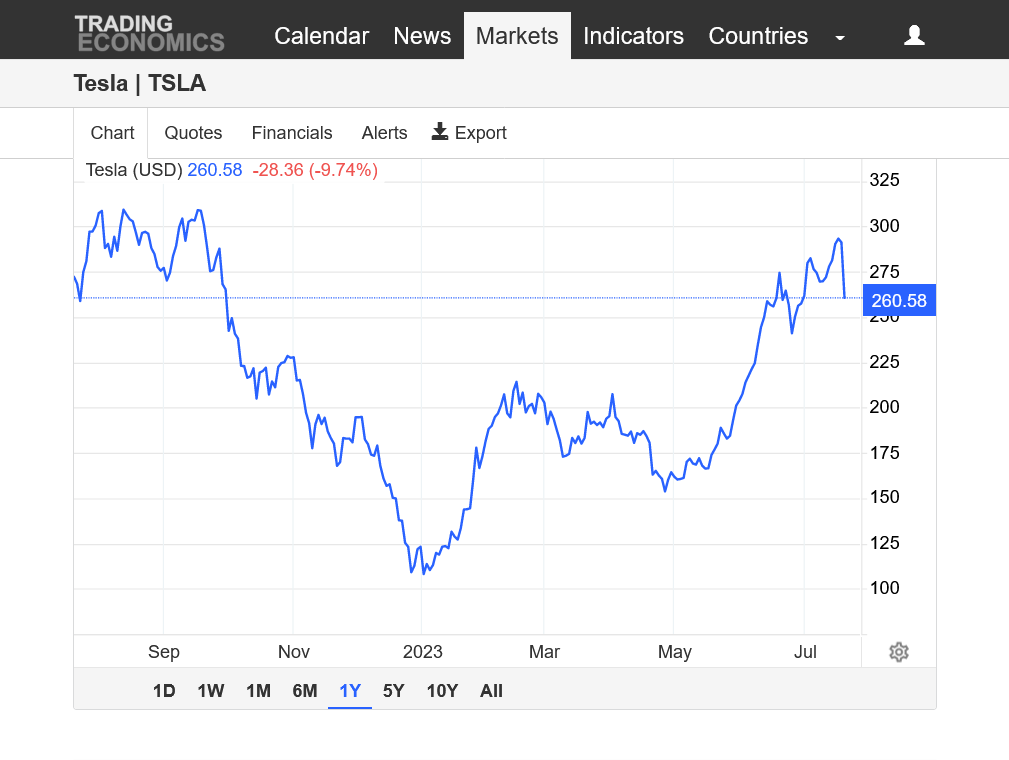Image resolution: width=1009 pixels, height=760 pixels.
Task: Open the Financials tab
Action: tap(292, 133)
